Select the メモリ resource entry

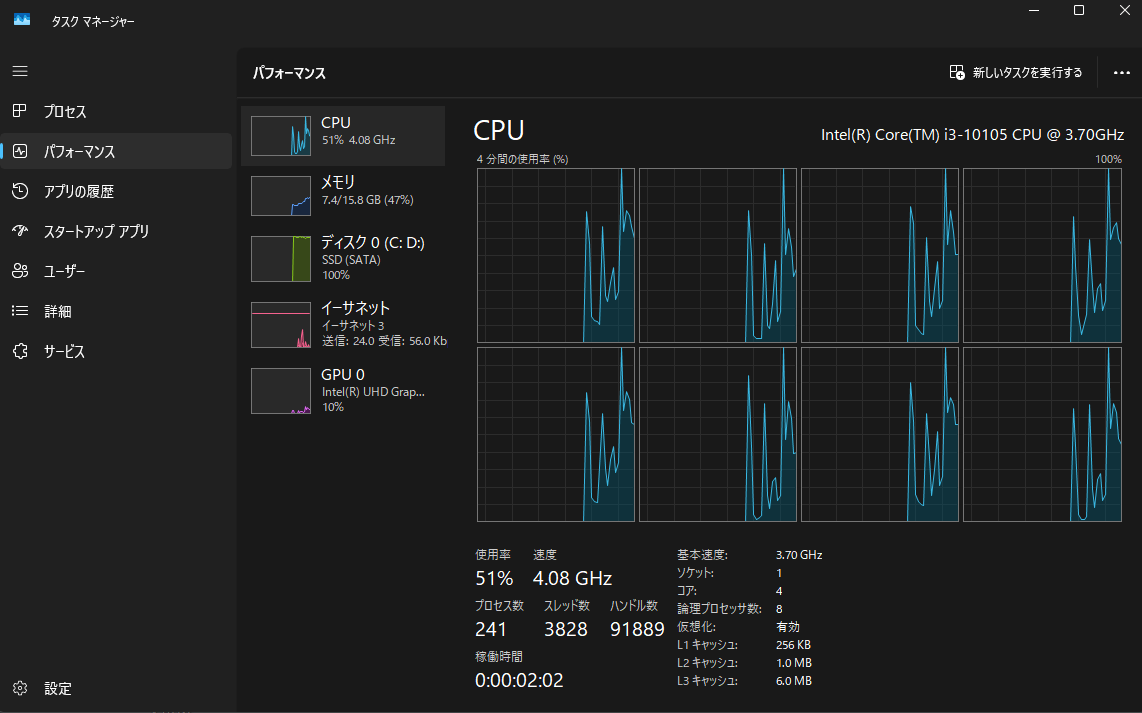(343, 195)
